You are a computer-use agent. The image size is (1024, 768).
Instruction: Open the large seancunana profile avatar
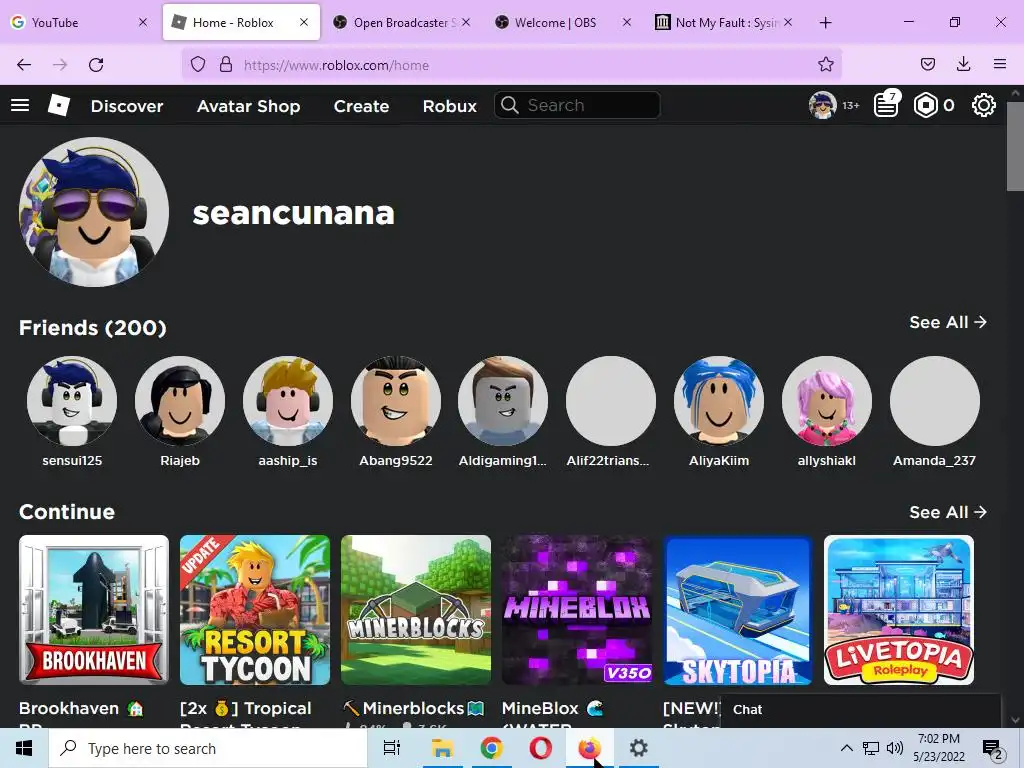pos(94,212)
